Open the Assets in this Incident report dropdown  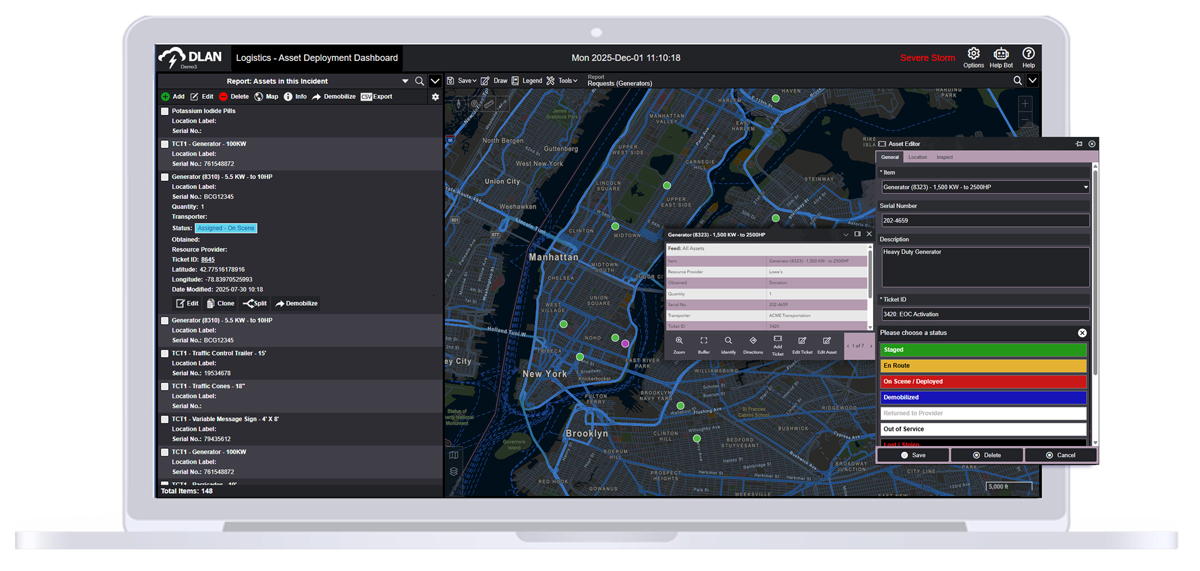coord(405,82)
